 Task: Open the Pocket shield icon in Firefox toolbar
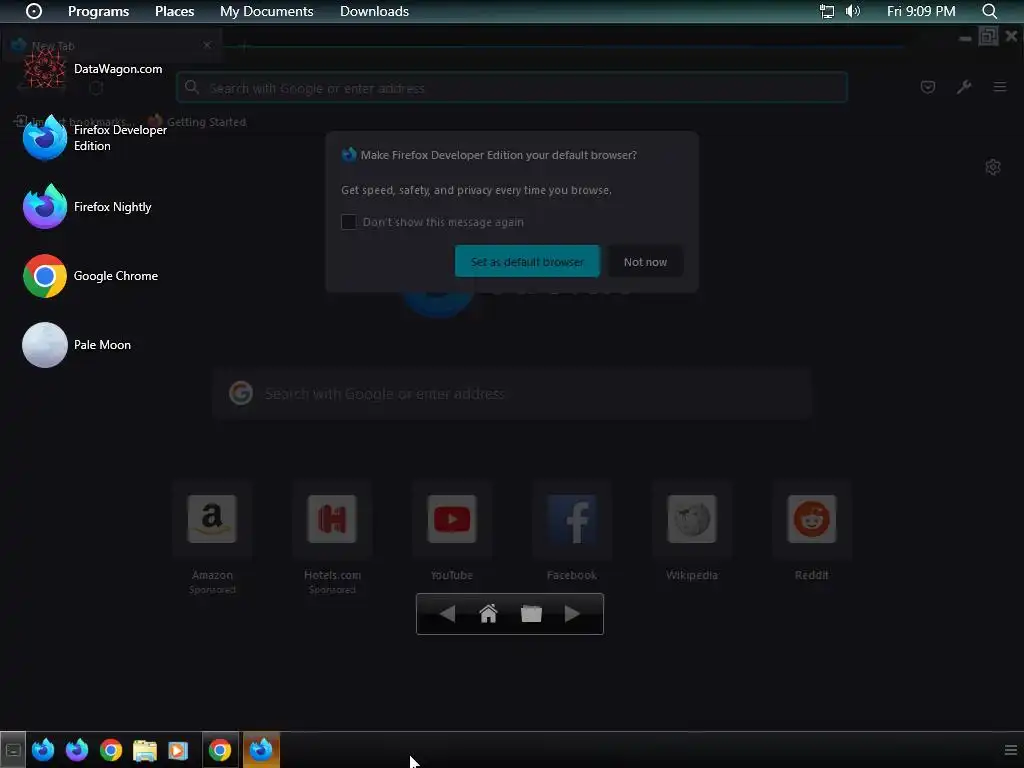(x=927, y=87)
